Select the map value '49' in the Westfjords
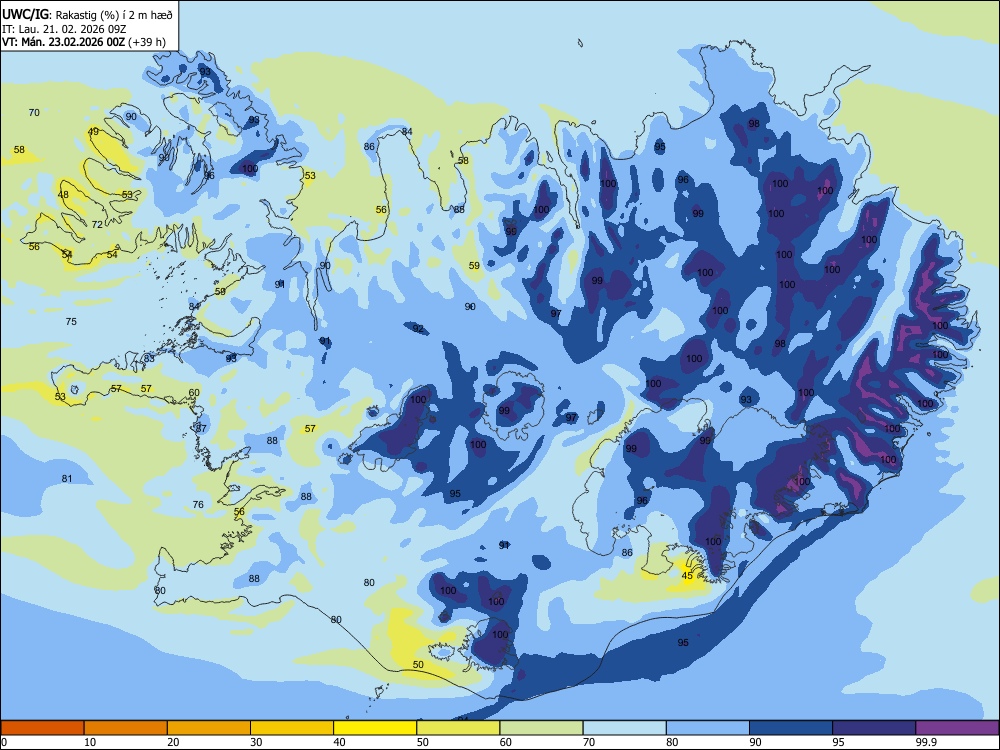1000x750 pixels. pyautogui.click(x=93, y=132)
